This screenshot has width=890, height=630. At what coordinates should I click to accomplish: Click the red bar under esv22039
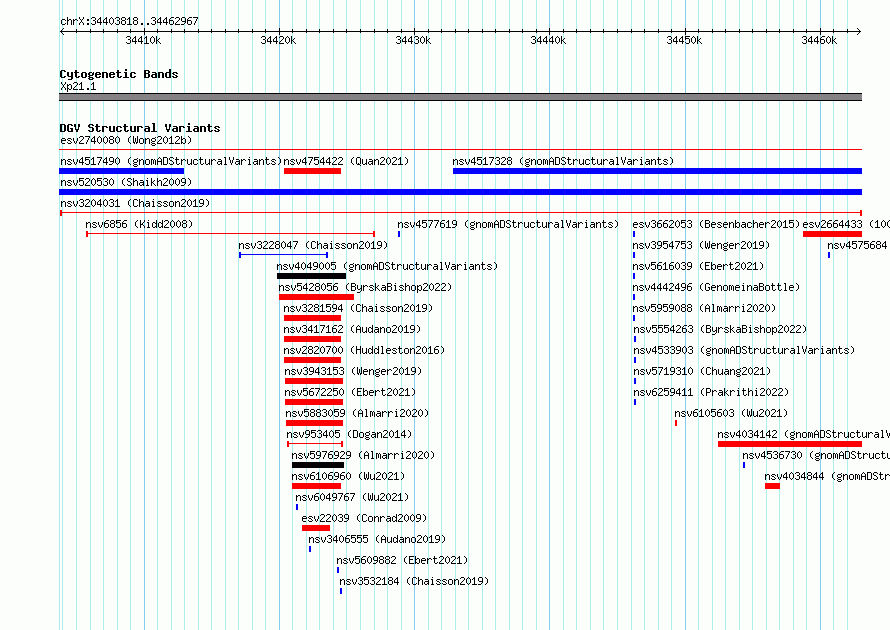click(x=316, y=528)
